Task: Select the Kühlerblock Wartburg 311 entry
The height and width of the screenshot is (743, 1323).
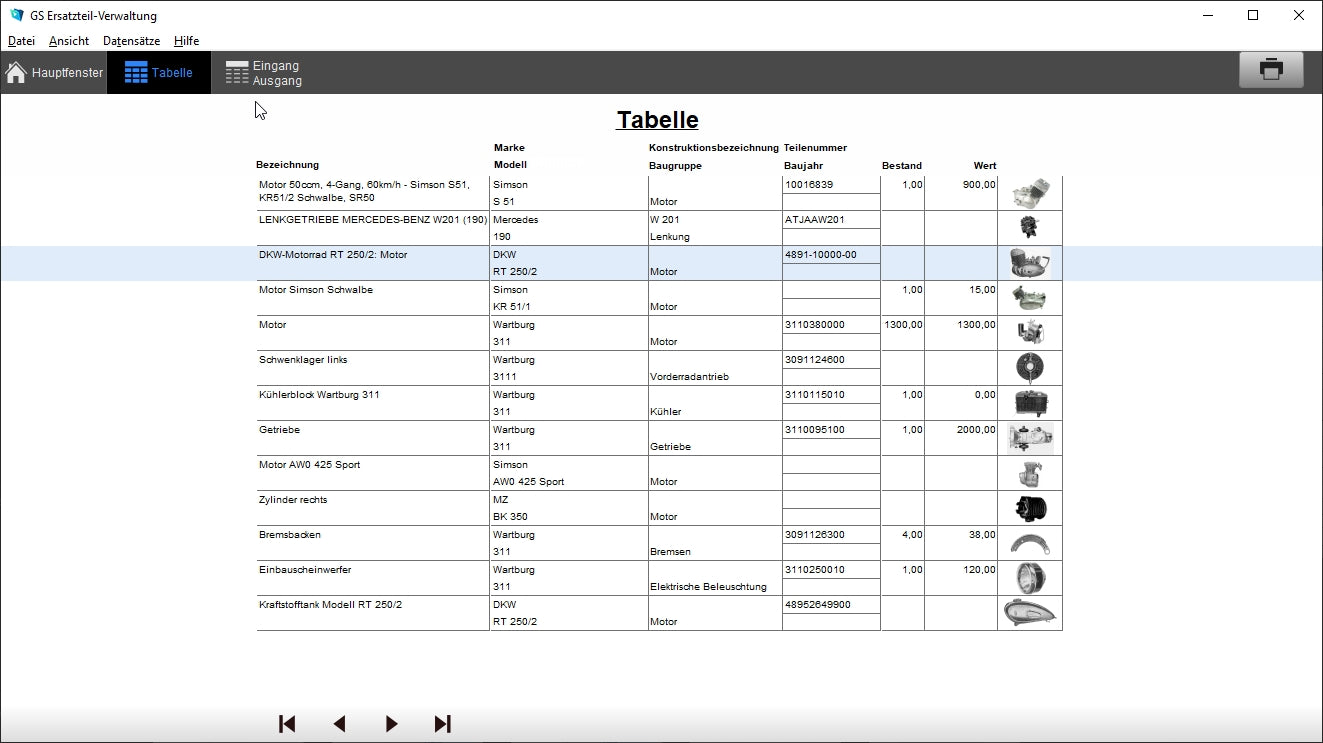Action: (319, 395)
